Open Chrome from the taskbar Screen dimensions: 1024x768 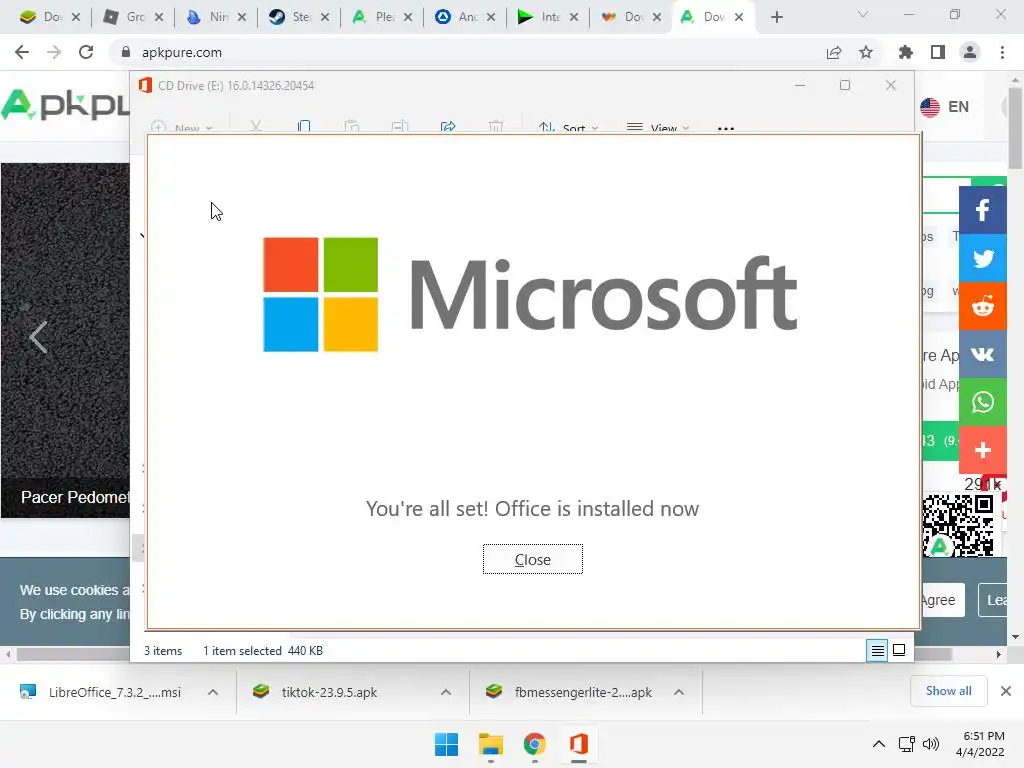point(534,744)
